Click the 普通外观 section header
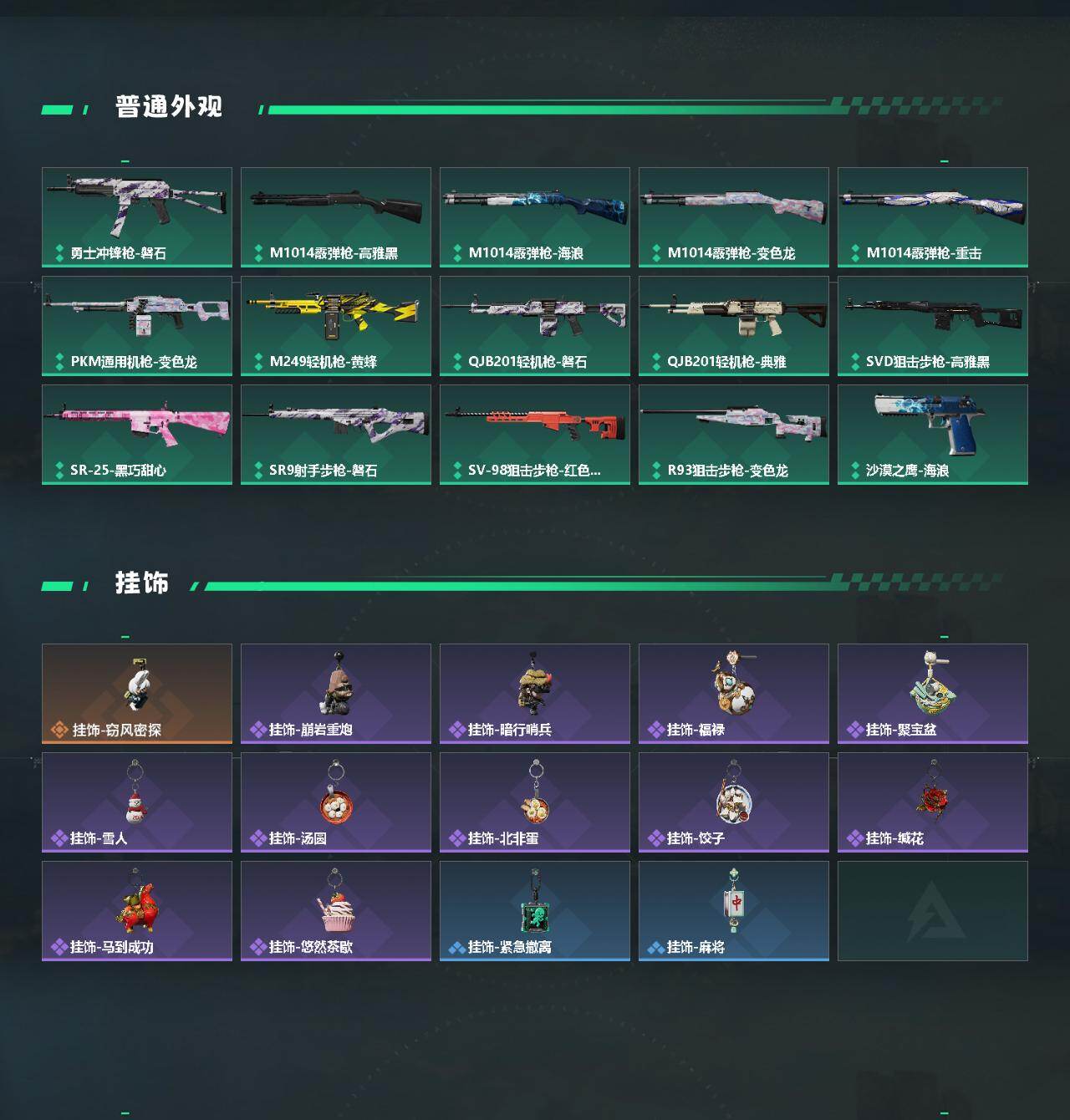 point(169,107)
